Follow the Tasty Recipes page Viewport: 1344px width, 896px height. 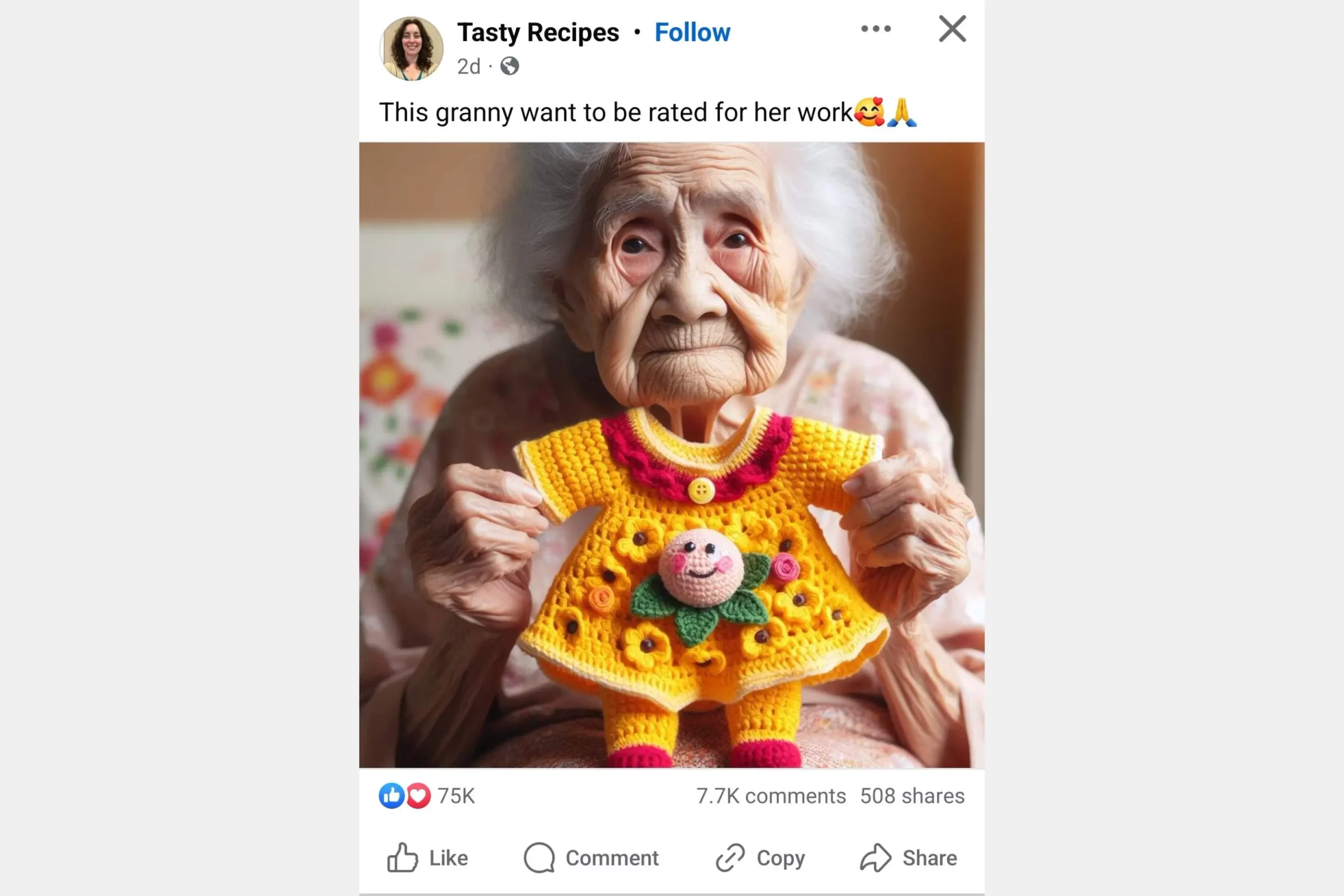(x=692, y=33)
